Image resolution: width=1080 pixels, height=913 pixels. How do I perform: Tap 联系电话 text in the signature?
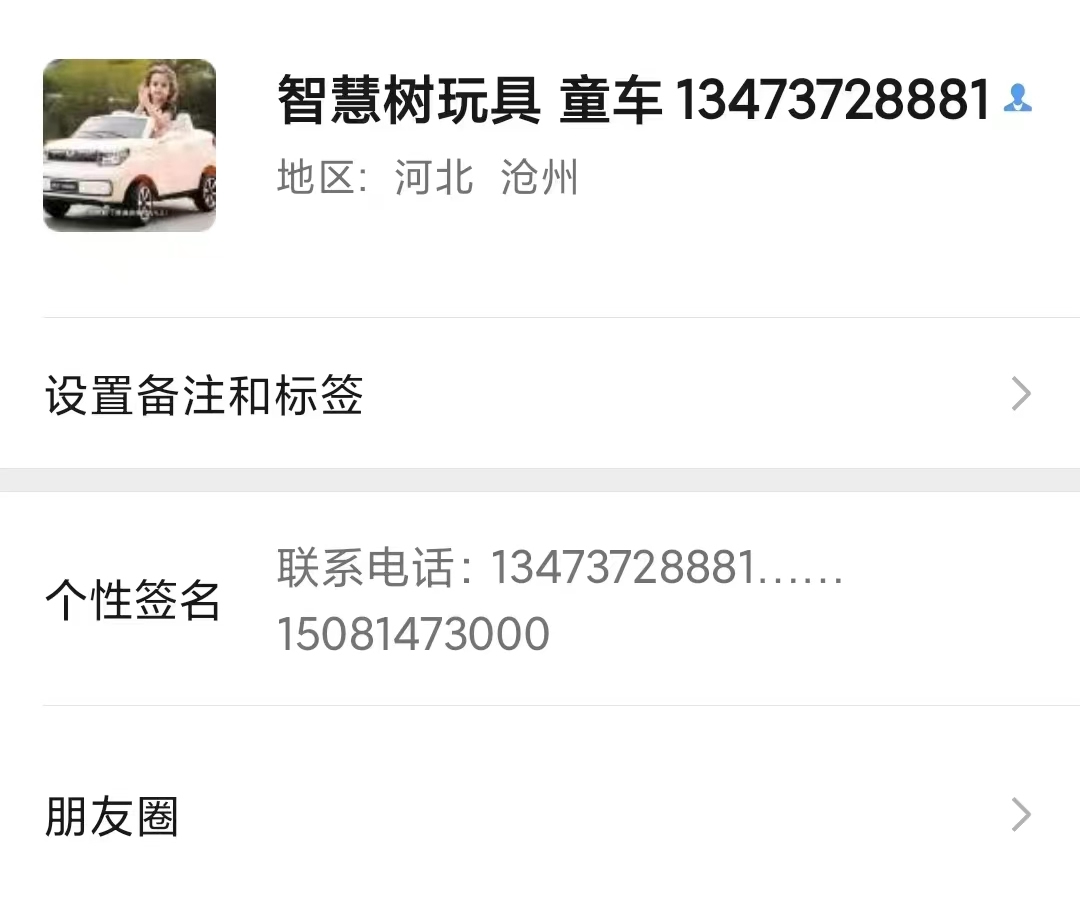pyautogui.click(x=366, y=568)
